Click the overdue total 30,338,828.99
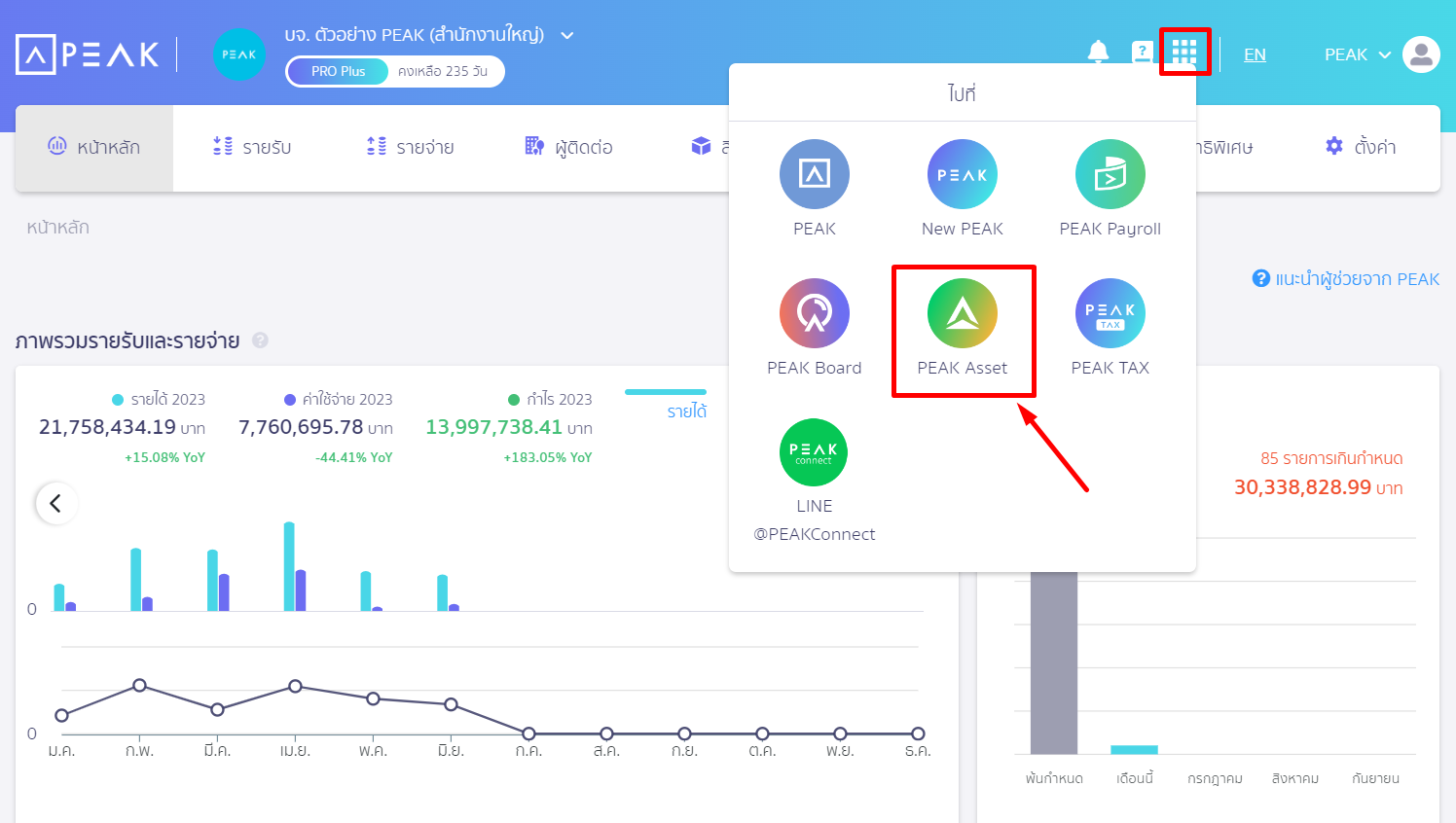The height and width of the screenshot is (823, 1456). [1302, 487]
